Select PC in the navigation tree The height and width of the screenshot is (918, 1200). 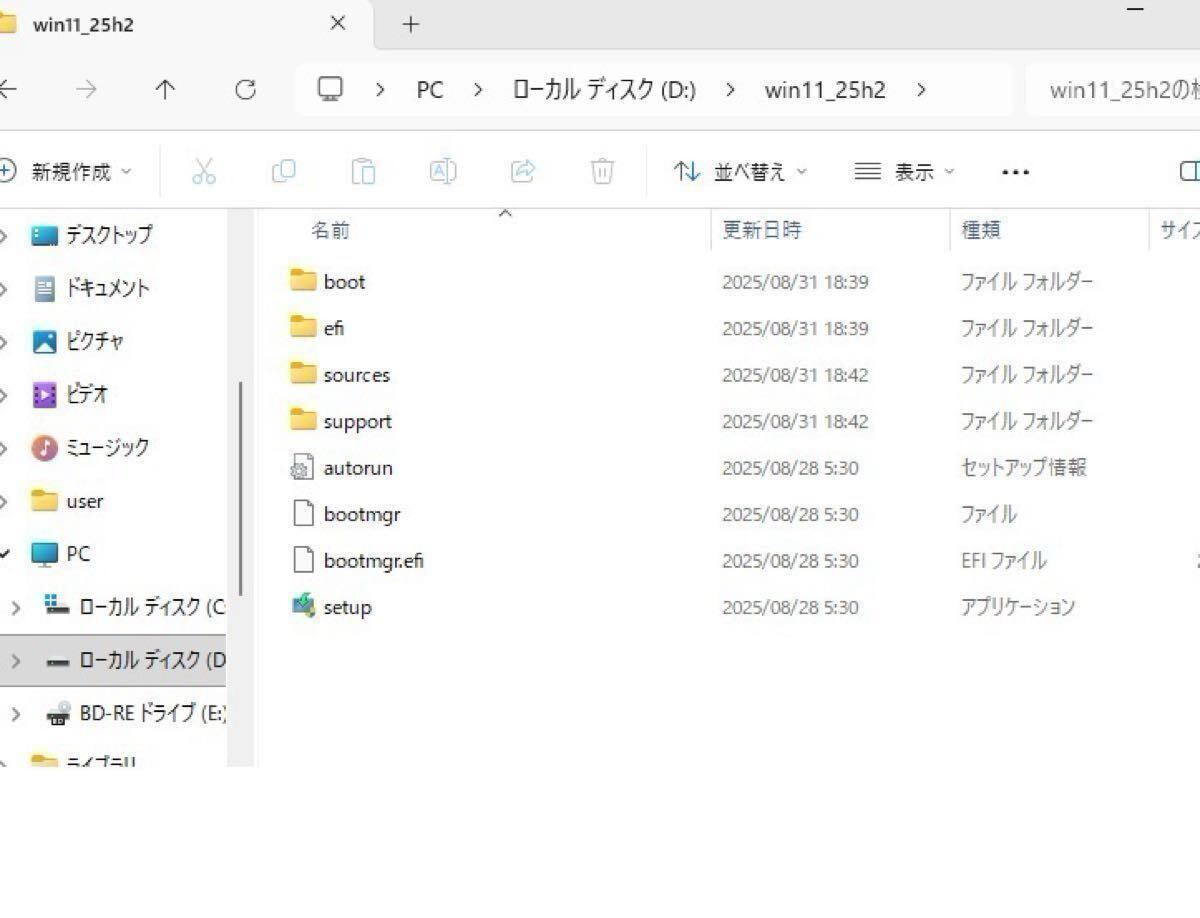tap(77, 554)
